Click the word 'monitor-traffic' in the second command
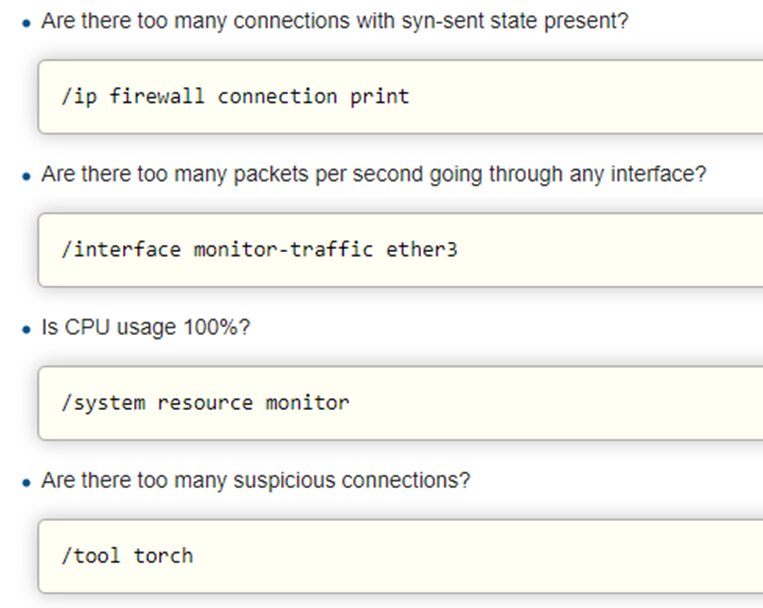 click(x=283, y=250)
